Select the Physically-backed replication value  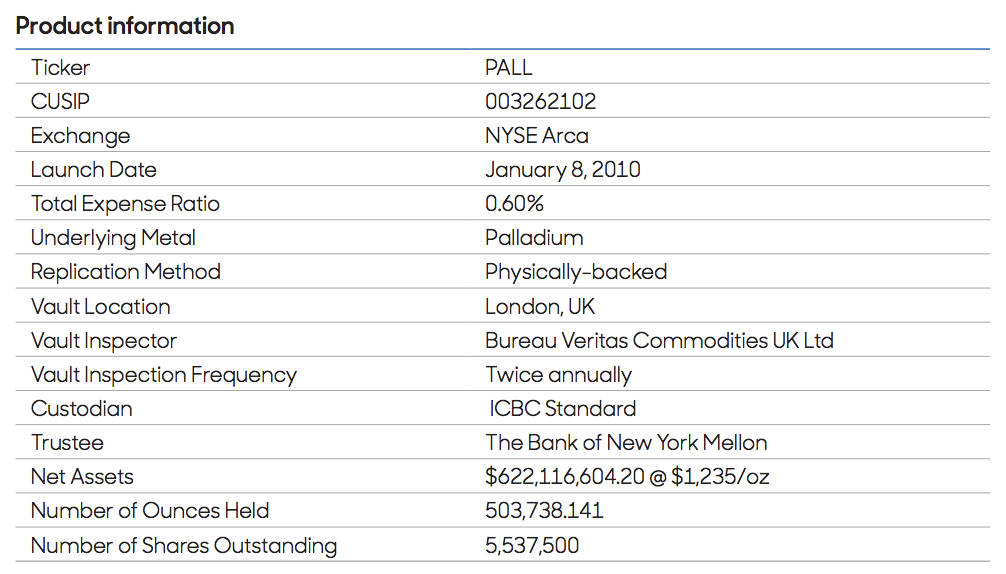575,272
